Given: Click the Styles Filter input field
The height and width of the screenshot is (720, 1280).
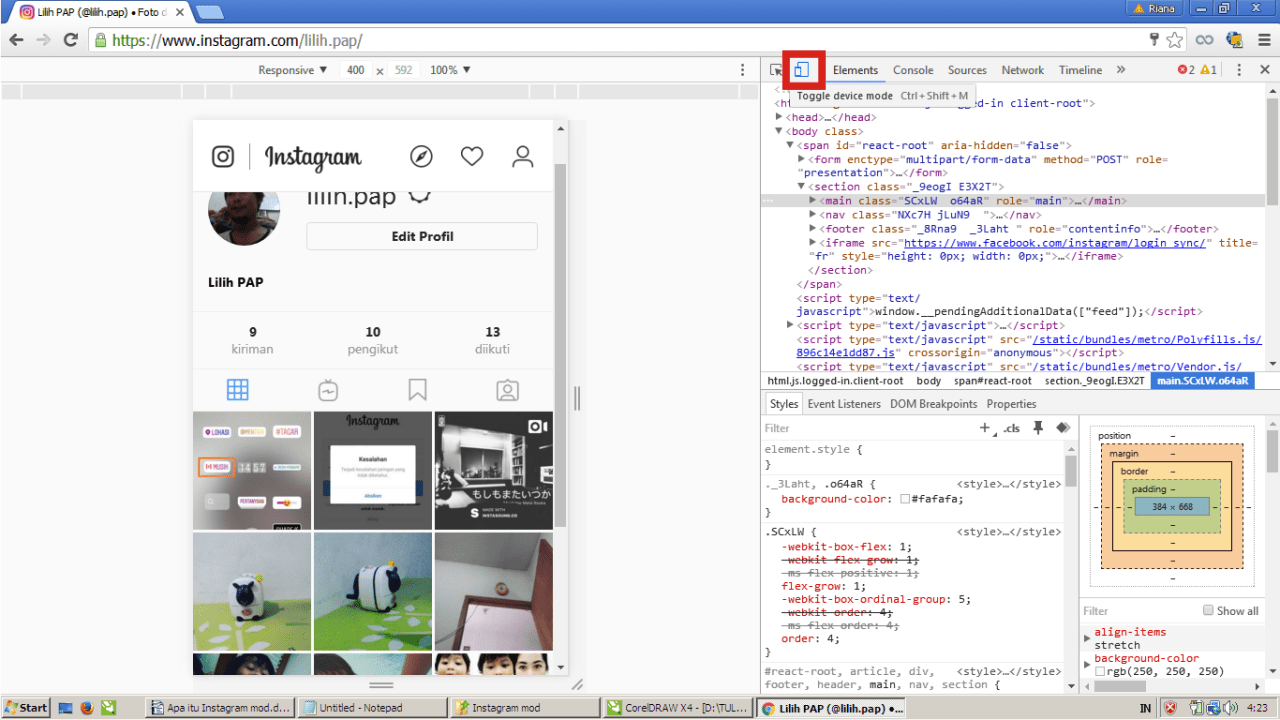Looking at the screenshot, I should [x=865, y=428].
